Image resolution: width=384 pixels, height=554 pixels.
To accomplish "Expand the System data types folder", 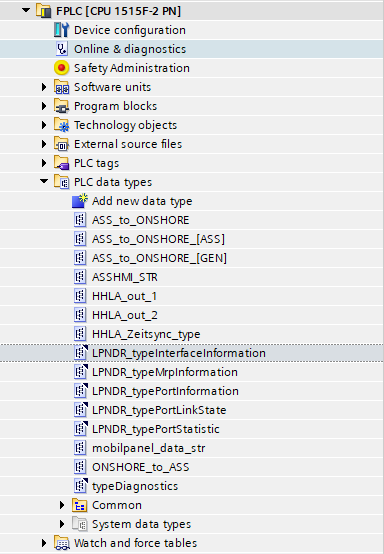I will [62, 524].
